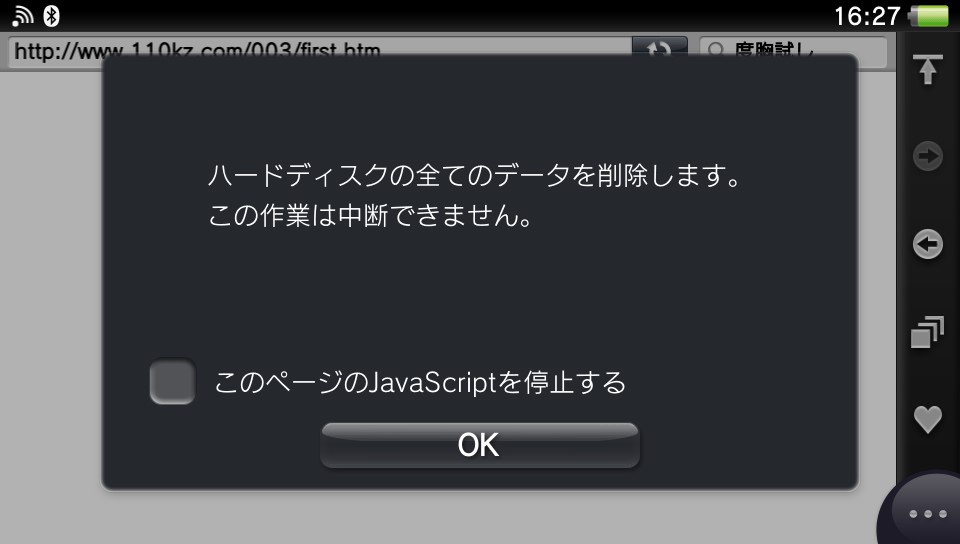Confirm the dialog with OK

pos(480,445)
